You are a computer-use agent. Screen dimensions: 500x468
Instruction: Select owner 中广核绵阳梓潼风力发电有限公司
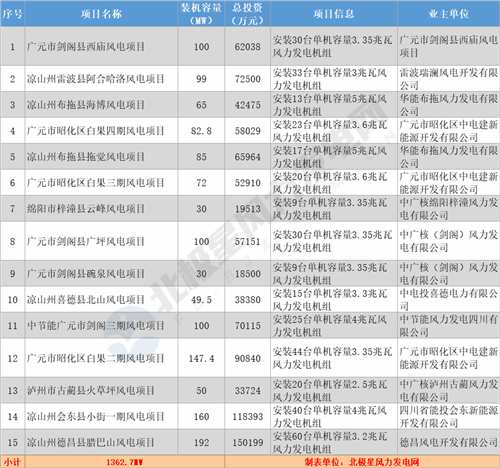(x=448, y=209)
